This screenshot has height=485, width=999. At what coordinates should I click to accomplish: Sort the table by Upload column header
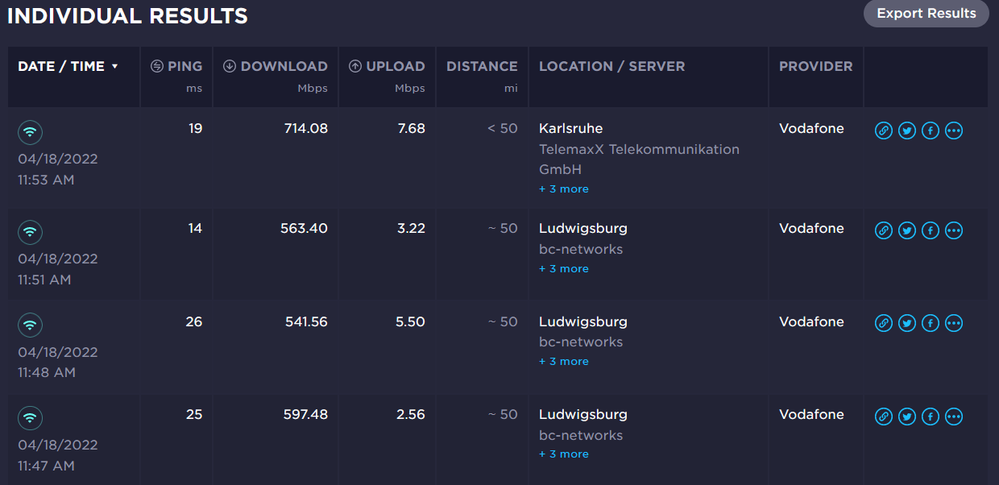[387, 67]
